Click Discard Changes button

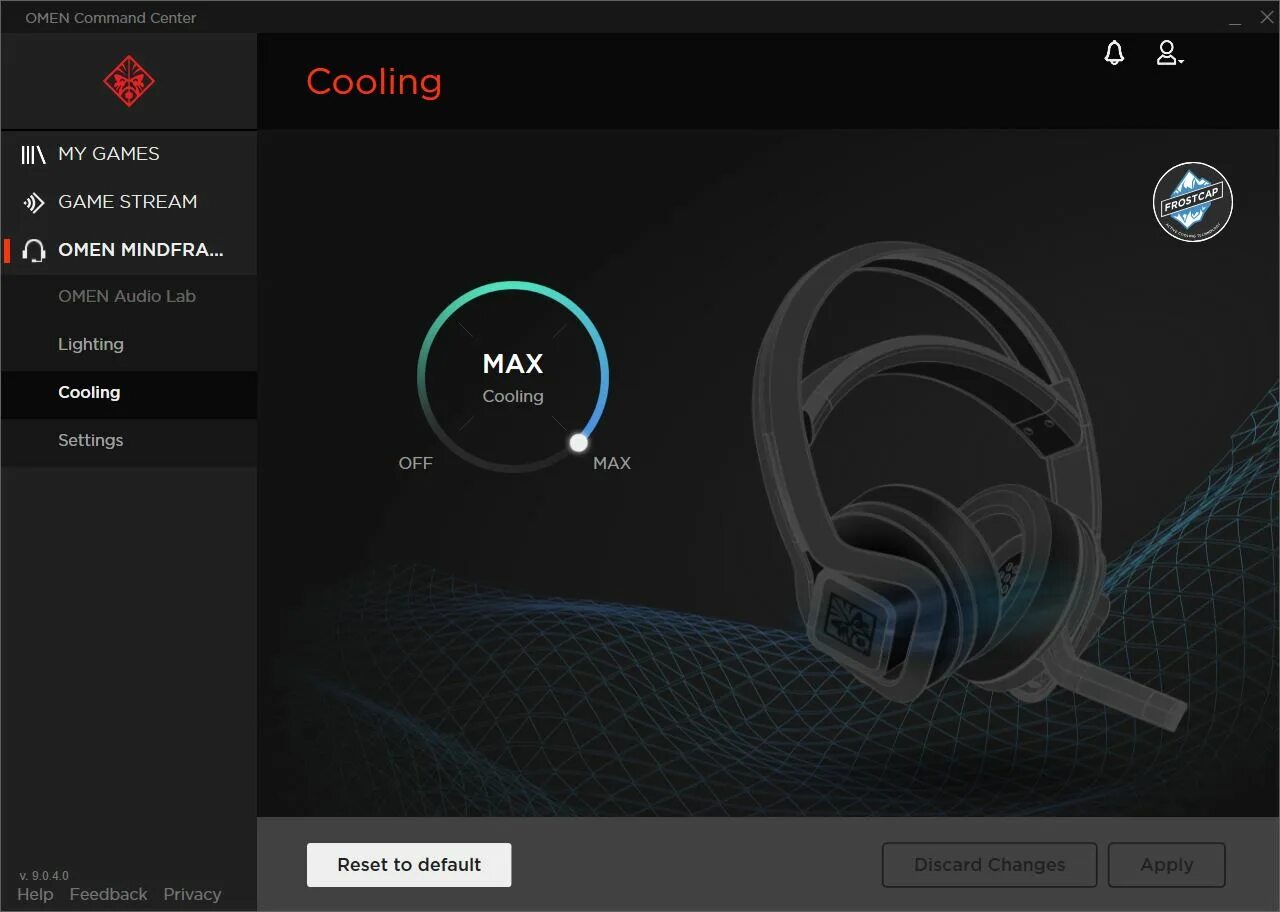tap(990, 865)
